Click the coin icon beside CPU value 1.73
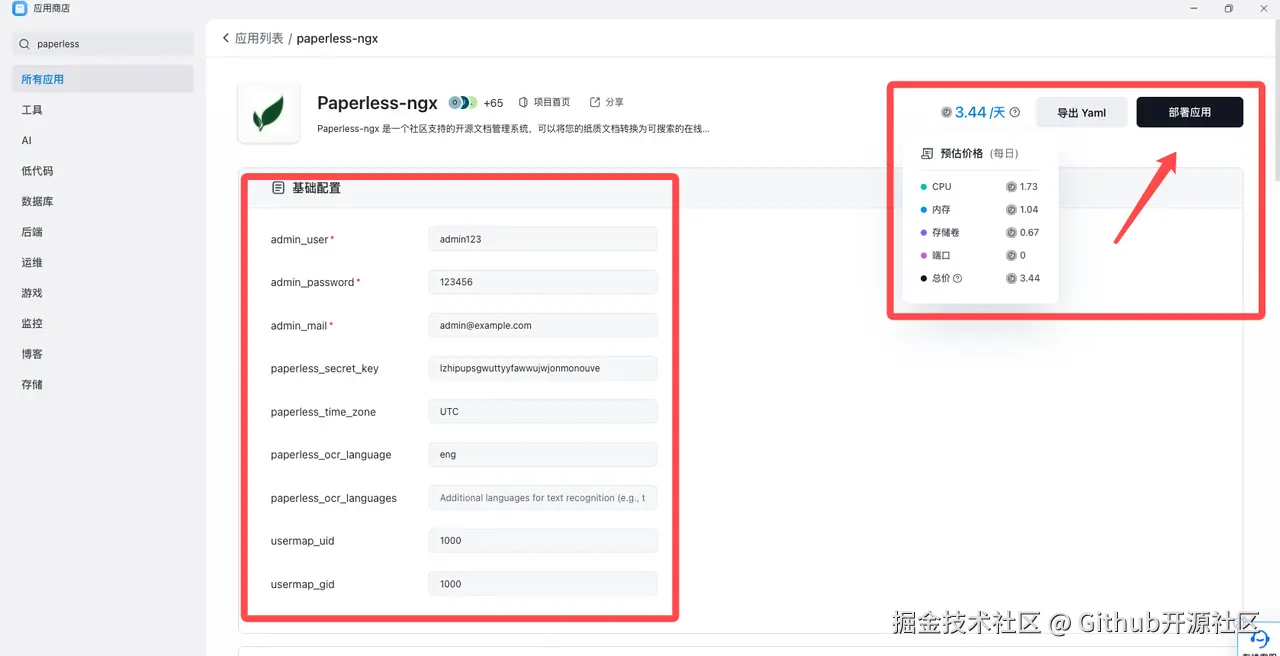 coord(1011,187)
